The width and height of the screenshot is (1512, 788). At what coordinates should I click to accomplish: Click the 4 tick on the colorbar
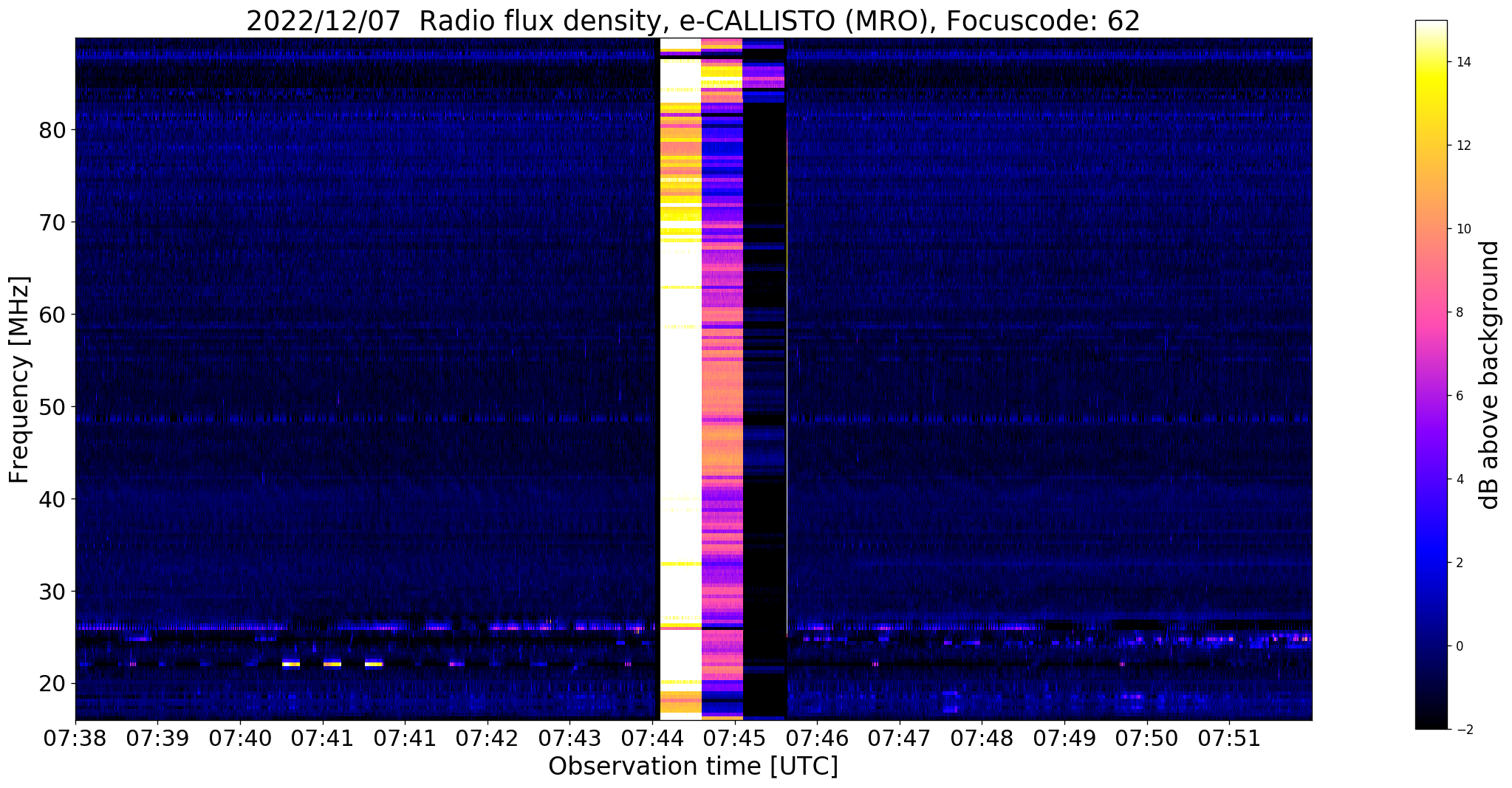(x=1459, y=479)
